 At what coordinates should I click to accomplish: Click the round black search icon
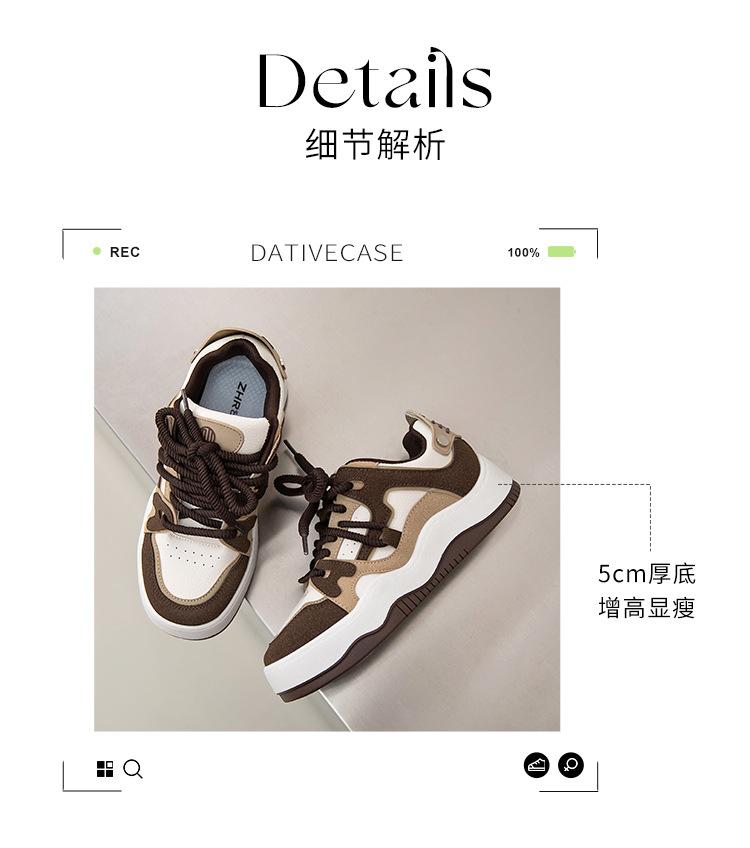click(x=571, y=765)
